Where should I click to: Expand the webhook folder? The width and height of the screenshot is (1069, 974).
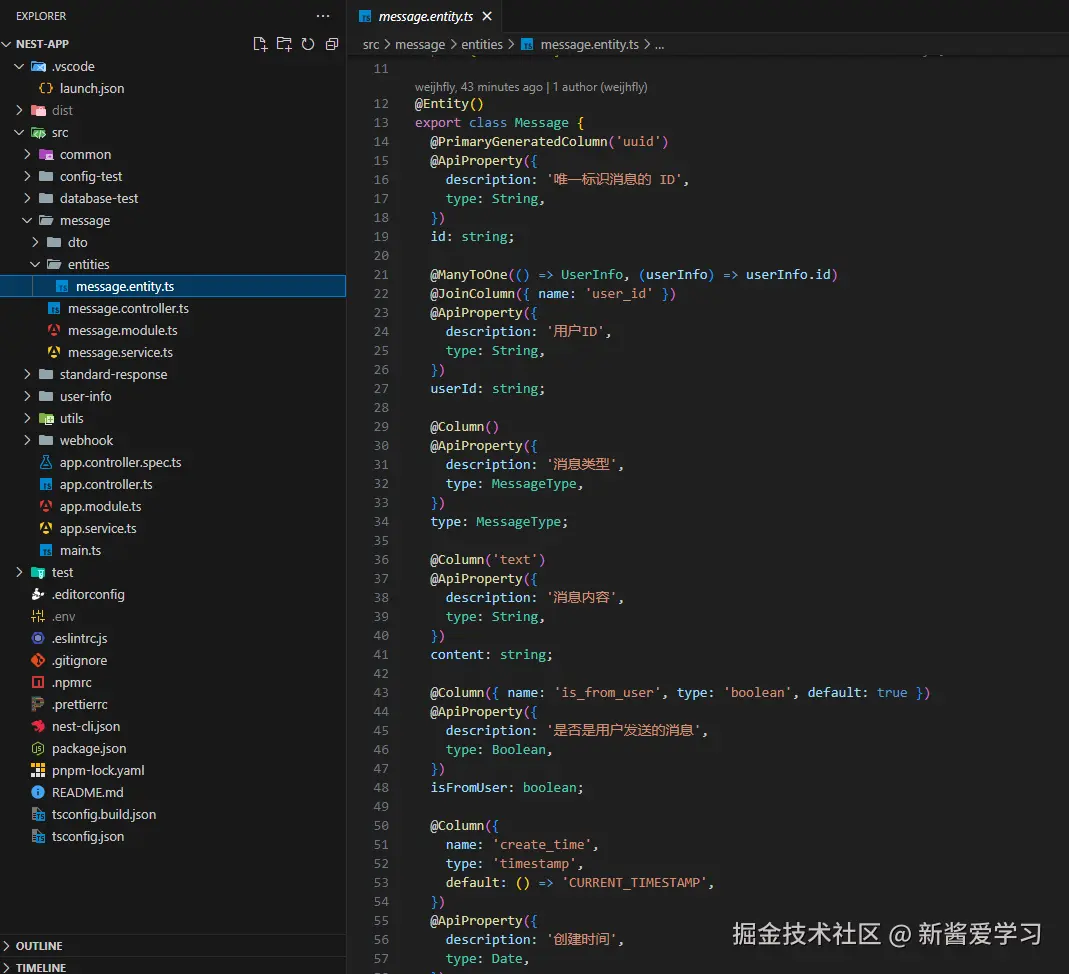[27, 440]
